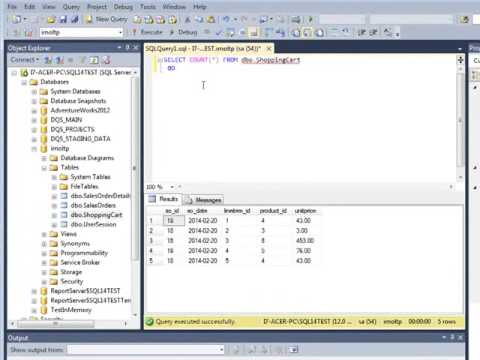Expand dbo.ShoppingCart table node

pyautogui.click(x=54, y=215)
